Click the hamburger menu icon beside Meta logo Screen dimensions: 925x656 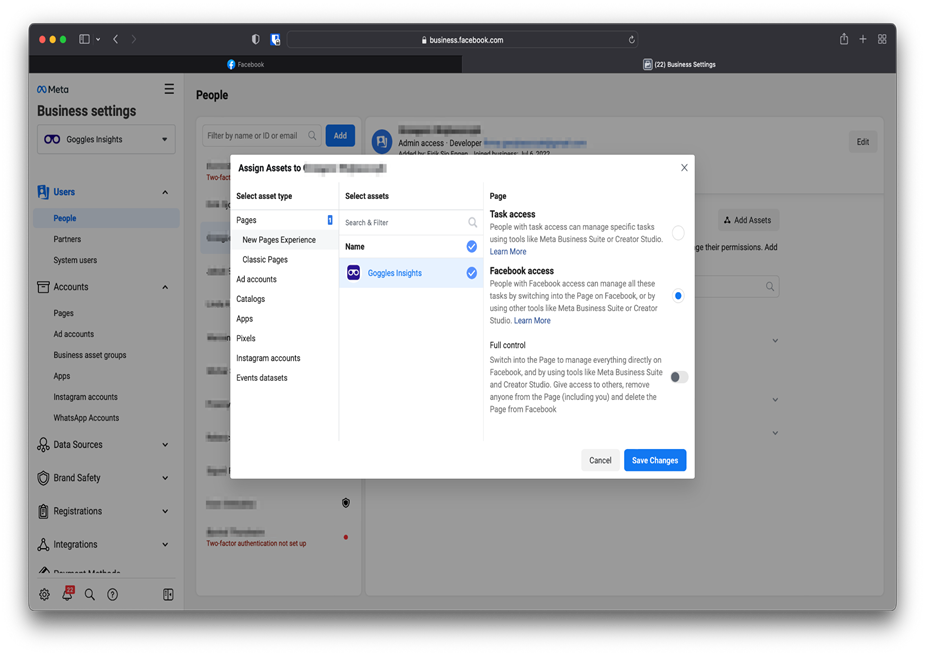point(169,89)
